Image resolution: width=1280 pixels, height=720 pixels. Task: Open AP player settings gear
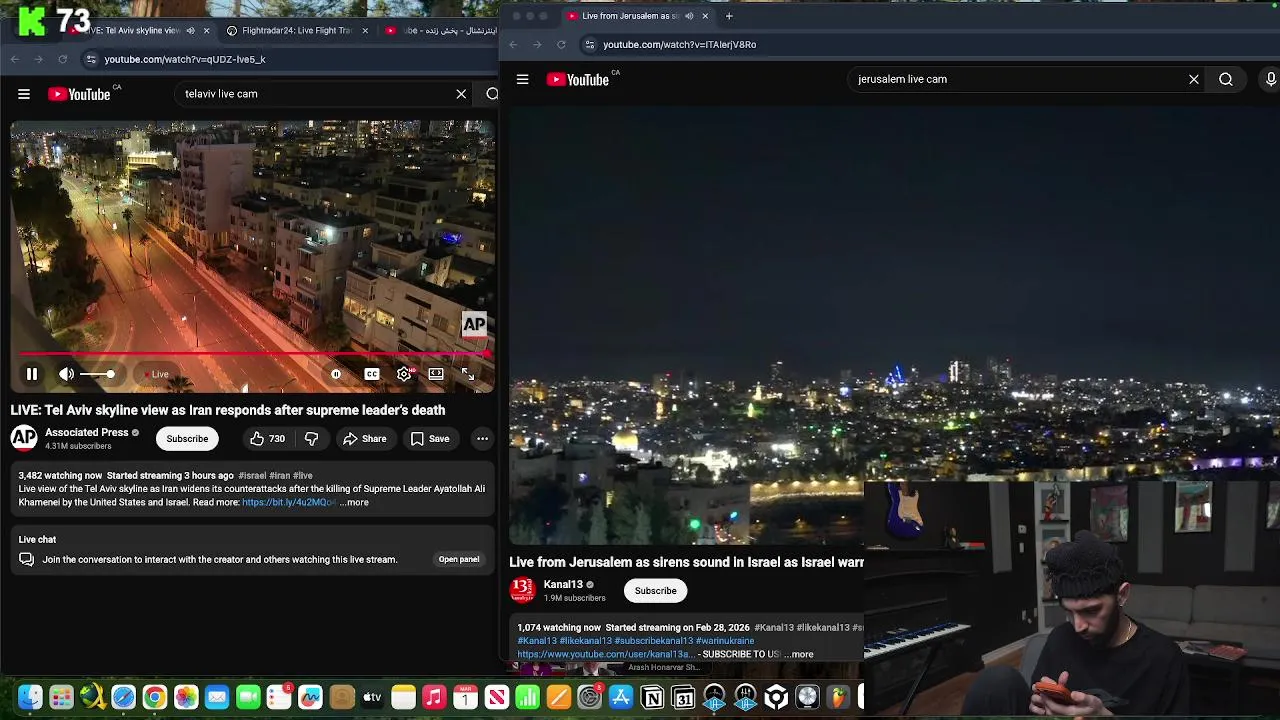(404, 374)
